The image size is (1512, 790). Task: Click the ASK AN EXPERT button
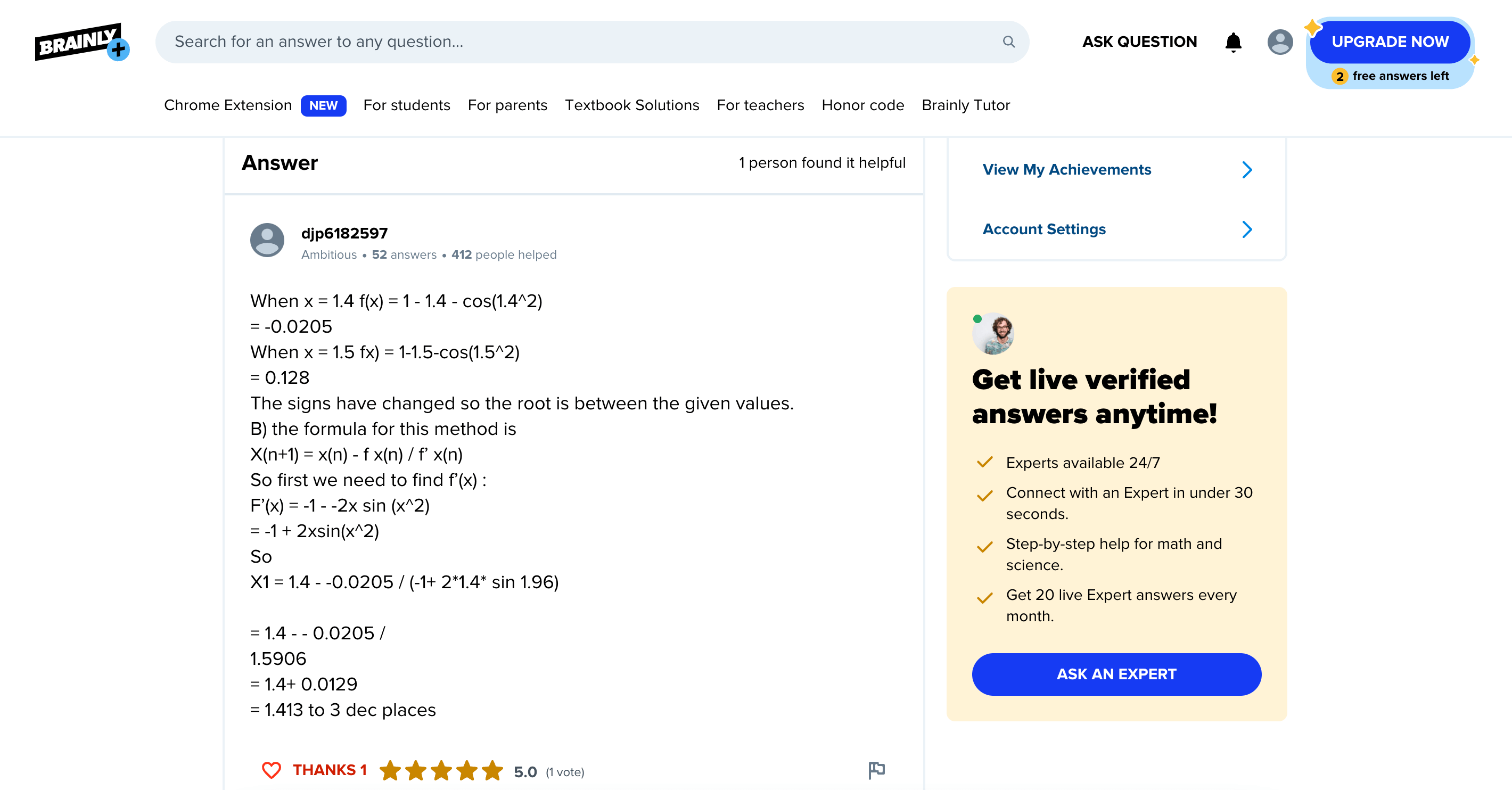pos(1116,674)
